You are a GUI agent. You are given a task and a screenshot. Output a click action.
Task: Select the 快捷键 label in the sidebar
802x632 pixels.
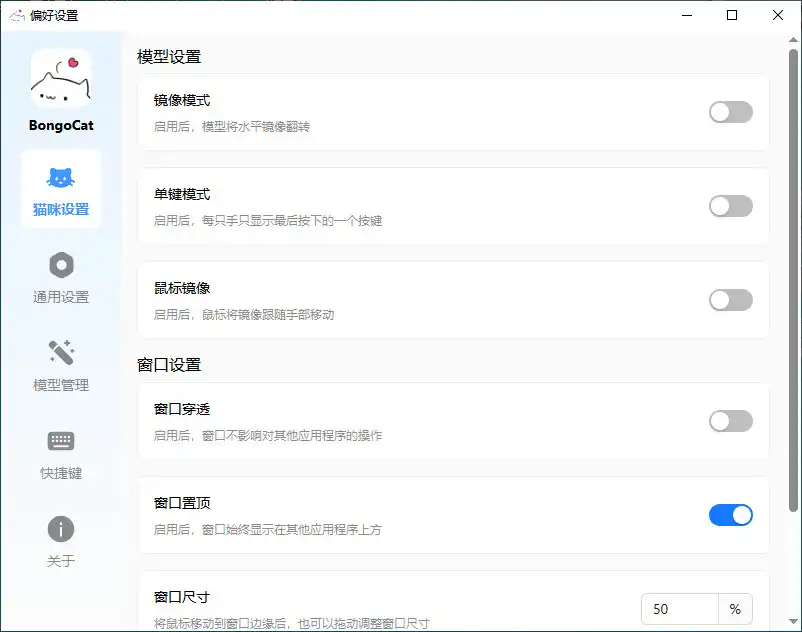(x=61, y=473)
